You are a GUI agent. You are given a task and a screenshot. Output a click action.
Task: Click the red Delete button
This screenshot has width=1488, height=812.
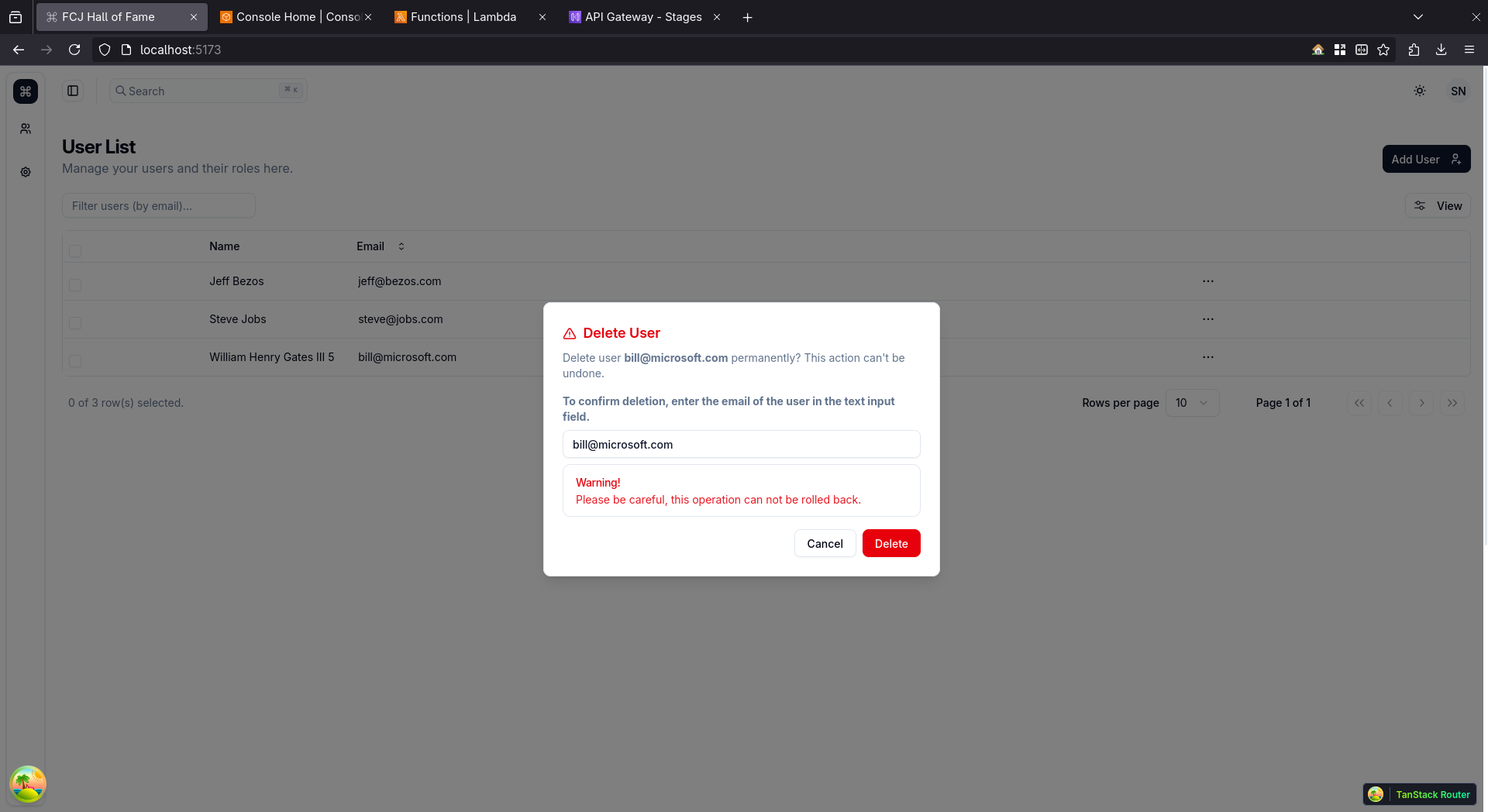[x=891, y=543]
